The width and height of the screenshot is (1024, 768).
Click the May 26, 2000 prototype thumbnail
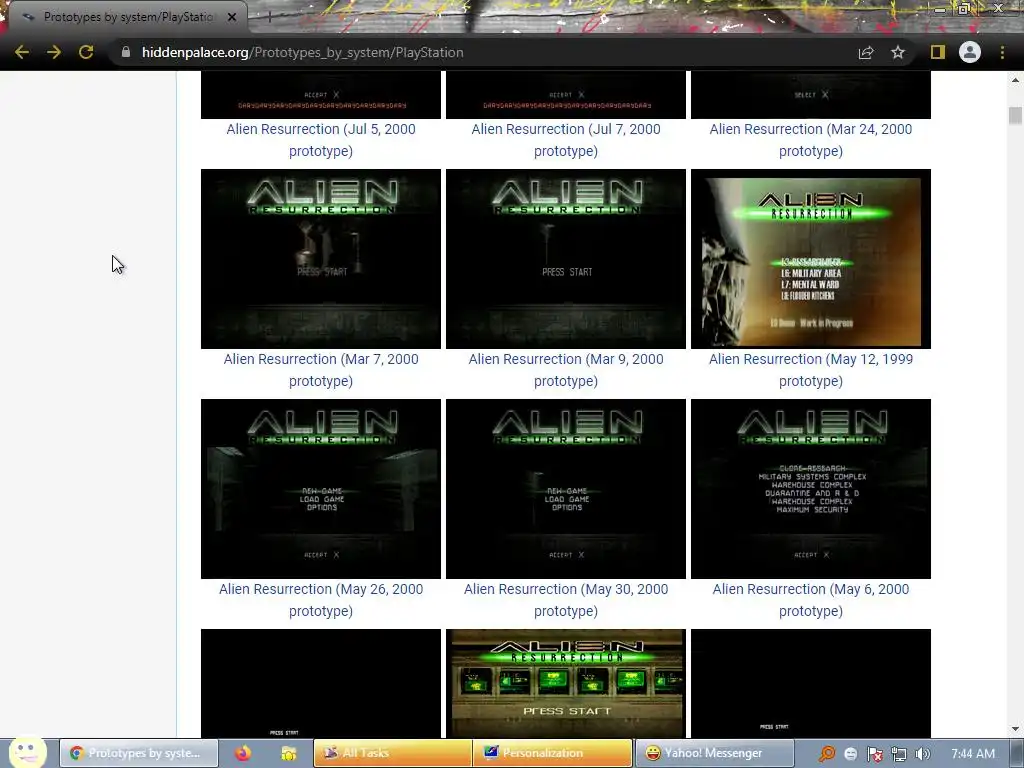[x=321, y=488]
